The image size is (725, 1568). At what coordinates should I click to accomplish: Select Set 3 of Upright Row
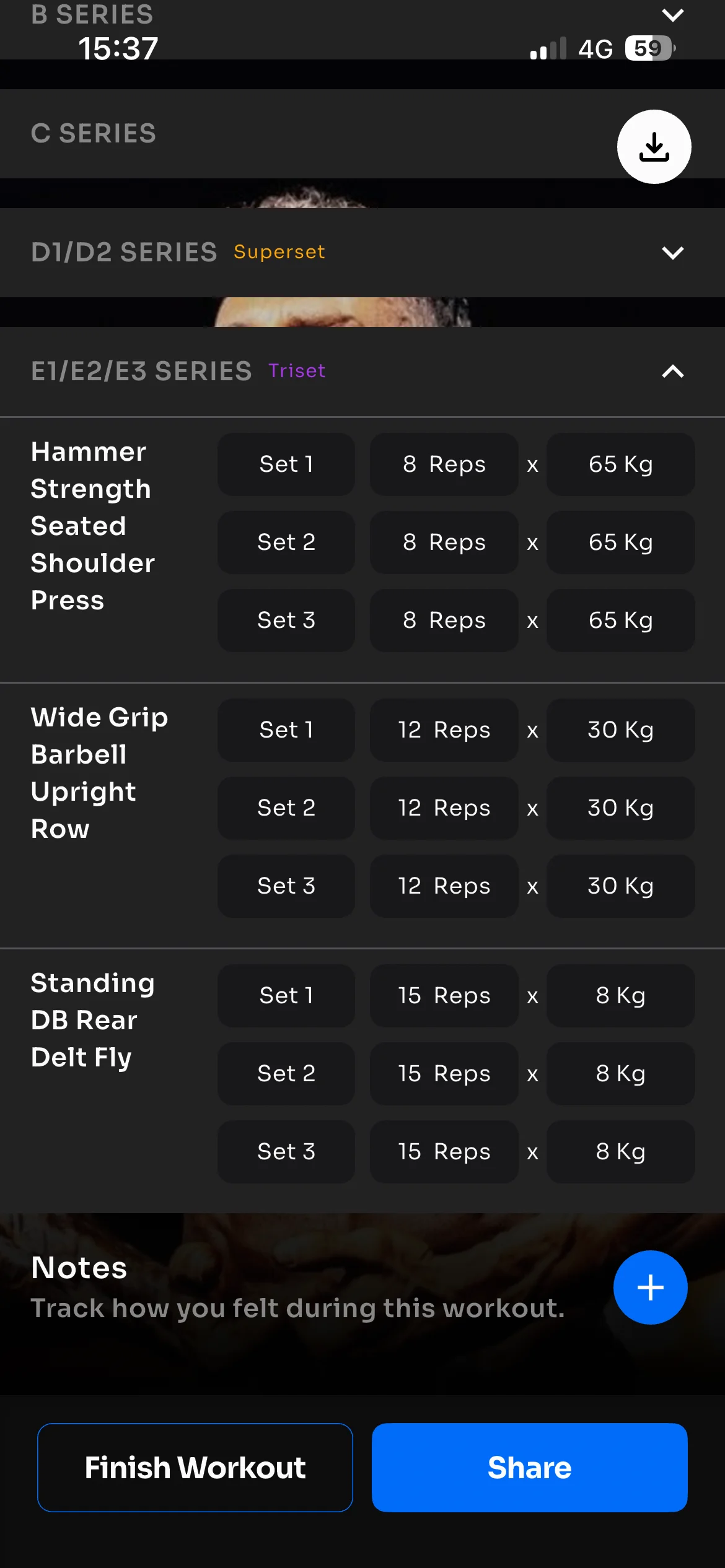[286, 886]
